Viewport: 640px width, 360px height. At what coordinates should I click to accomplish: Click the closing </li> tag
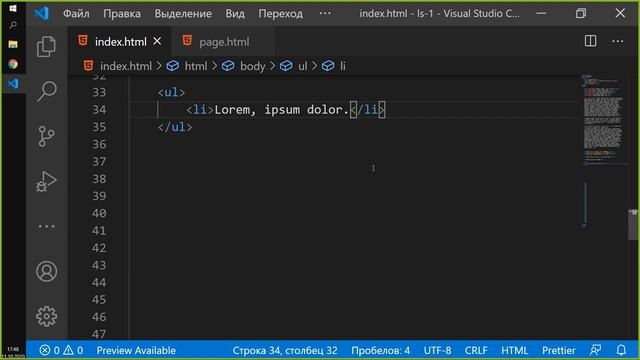367,109
